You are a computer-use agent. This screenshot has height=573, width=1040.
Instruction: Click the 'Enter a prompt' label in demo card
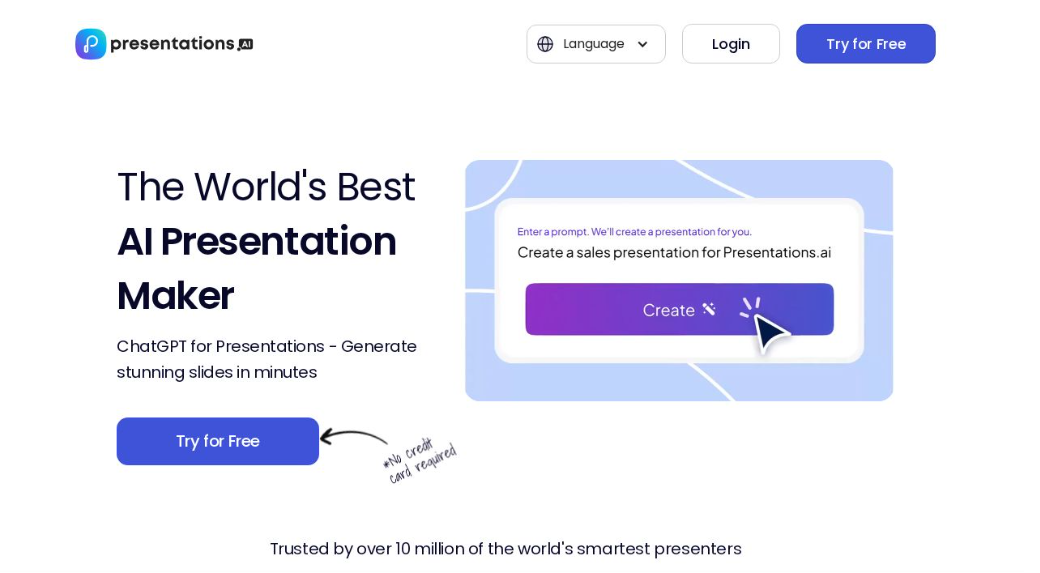634,231
